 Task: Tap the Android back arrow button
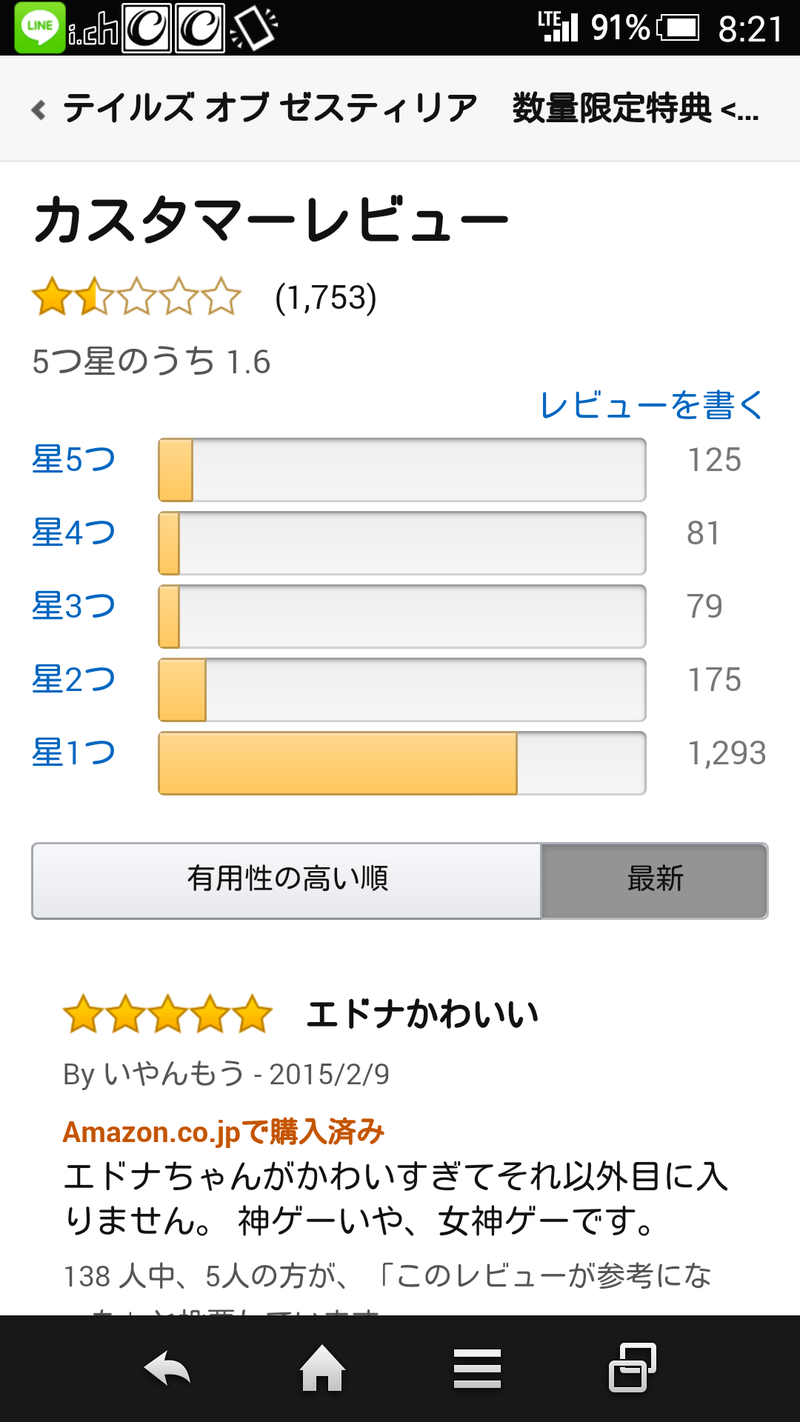point(167,1368)
